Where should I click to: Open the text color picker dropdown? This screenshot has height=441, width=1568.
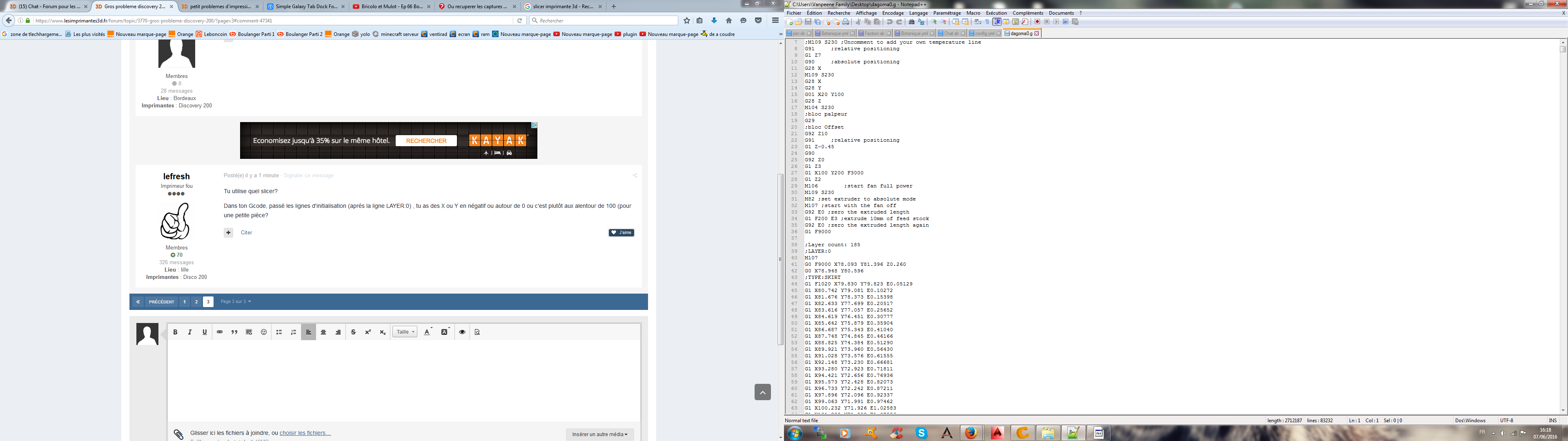428,332
